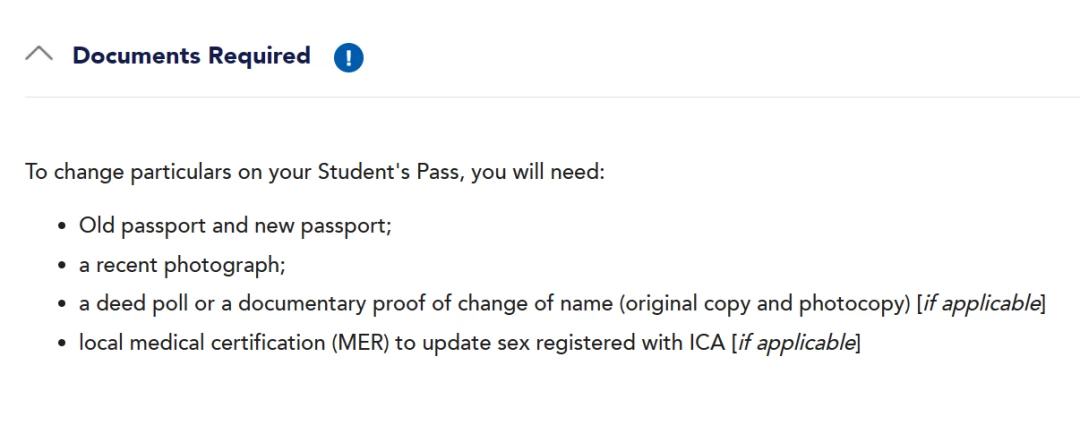
Task: Click the 'Old passport and new passport' item
Action: [x=236, y=225]
